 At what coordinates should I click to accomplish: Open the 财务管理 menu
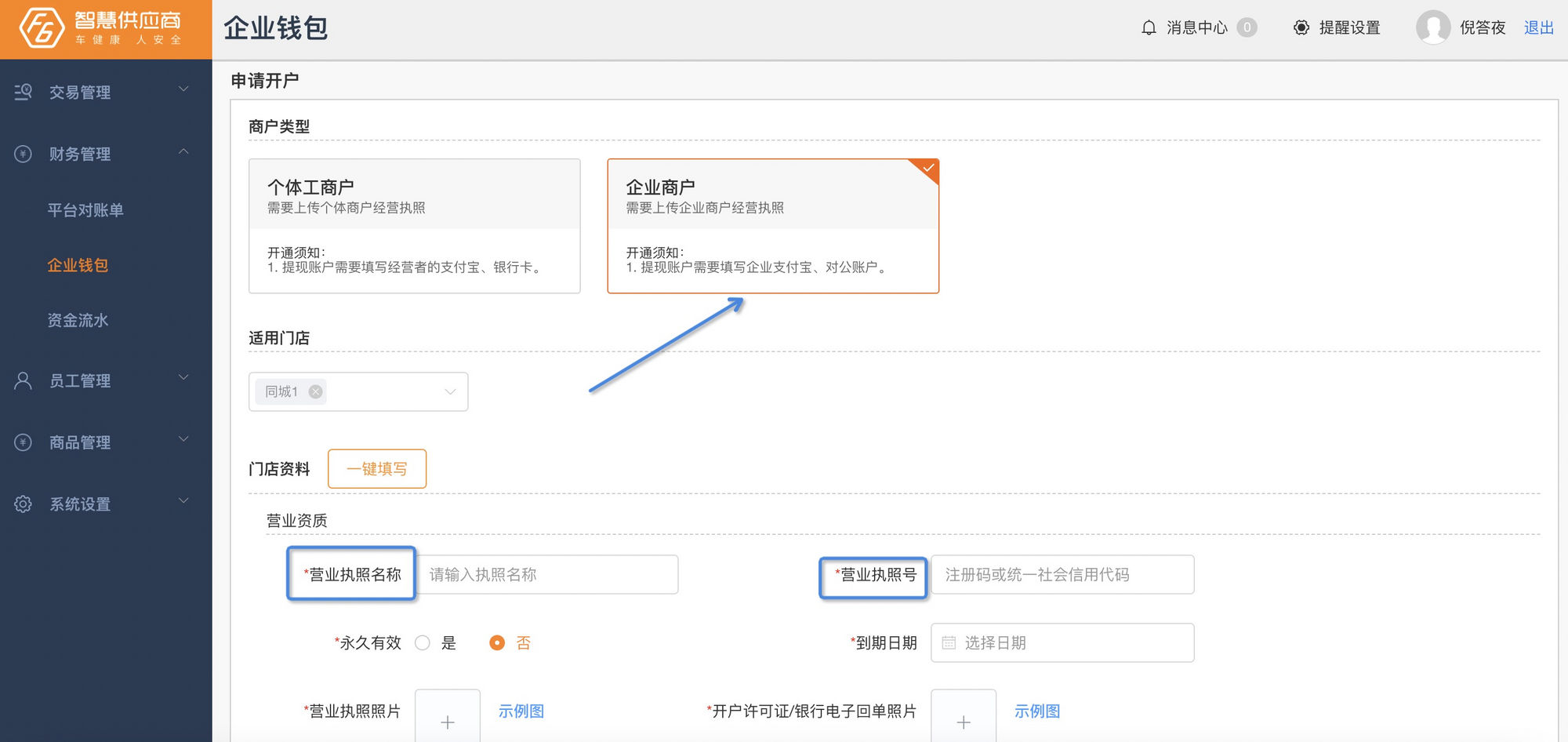106,154
